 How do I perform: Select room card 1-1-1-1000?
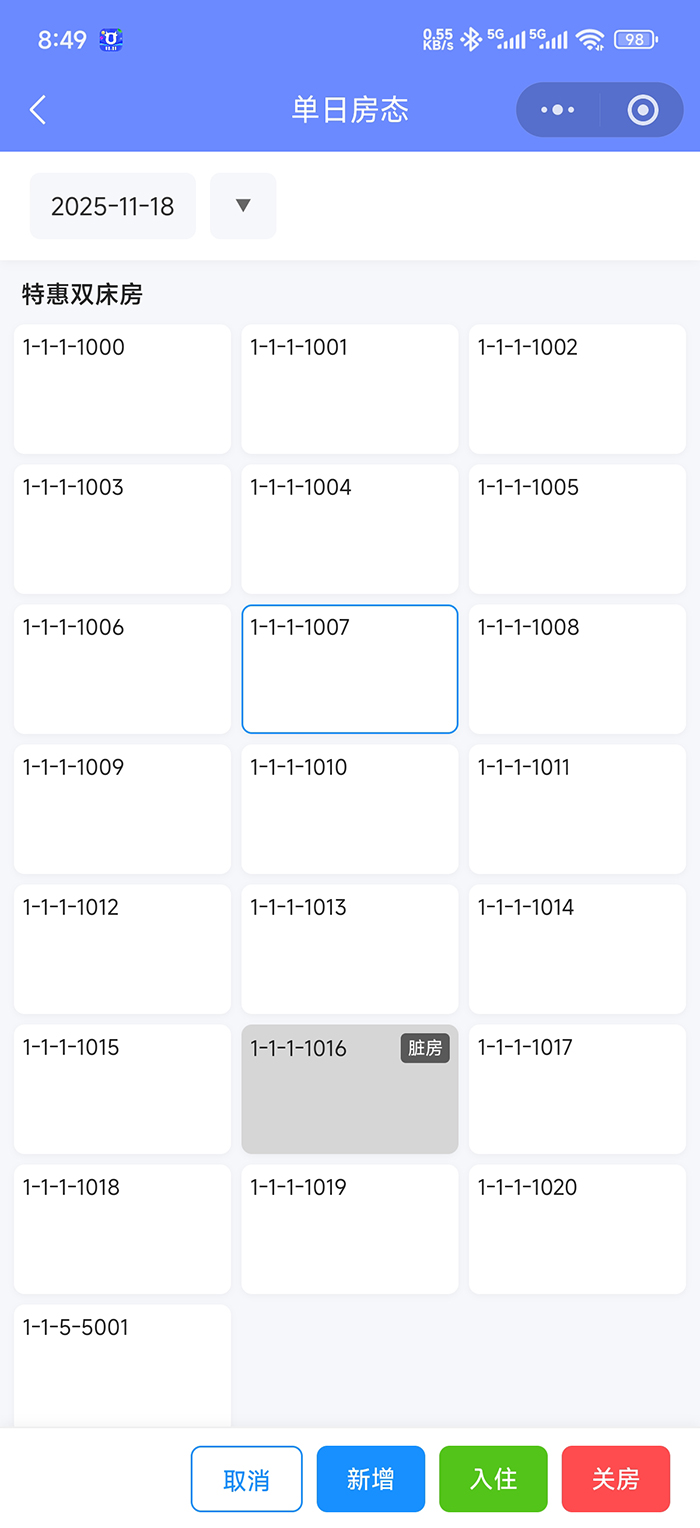pyautogui.click(x=122, y=389)
